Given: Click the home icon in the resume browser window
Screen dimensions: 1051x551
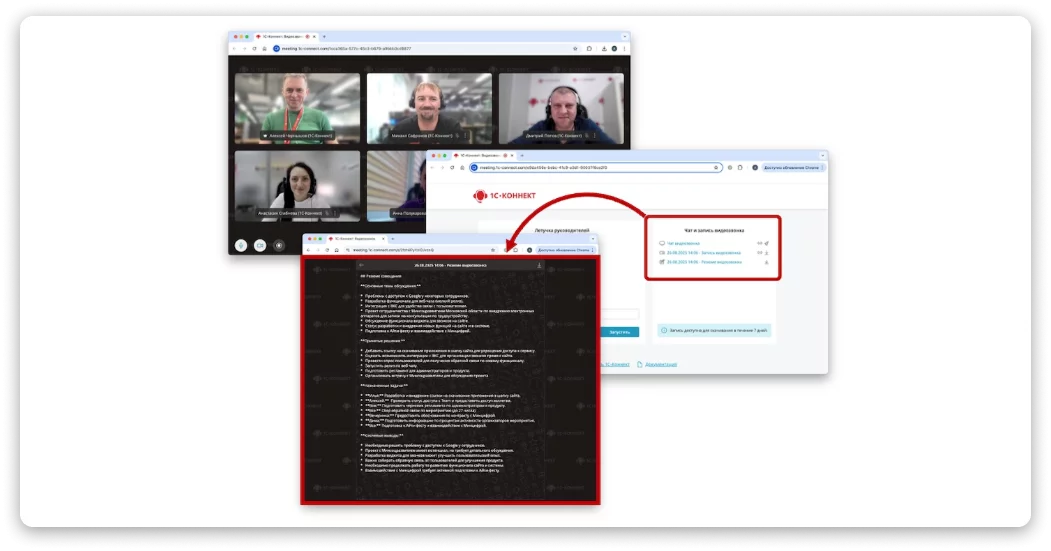Looking at the screenshot, I should pyautogui.click(x=336, y=250).
